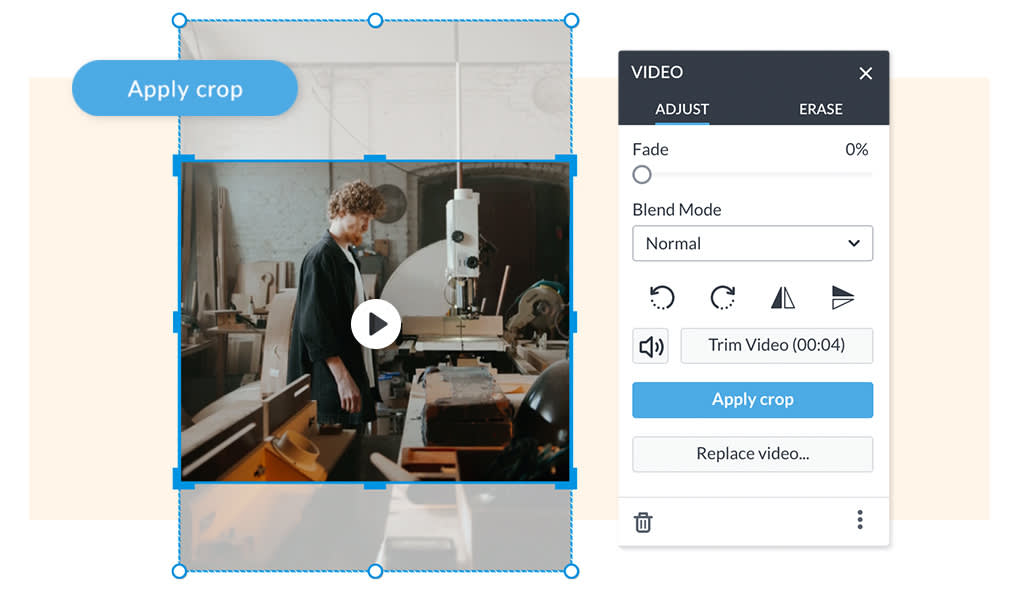This screenshot has height=593, width=1021.
Task: Click the Fade 0% value text
Action: (x=856, y=150)
